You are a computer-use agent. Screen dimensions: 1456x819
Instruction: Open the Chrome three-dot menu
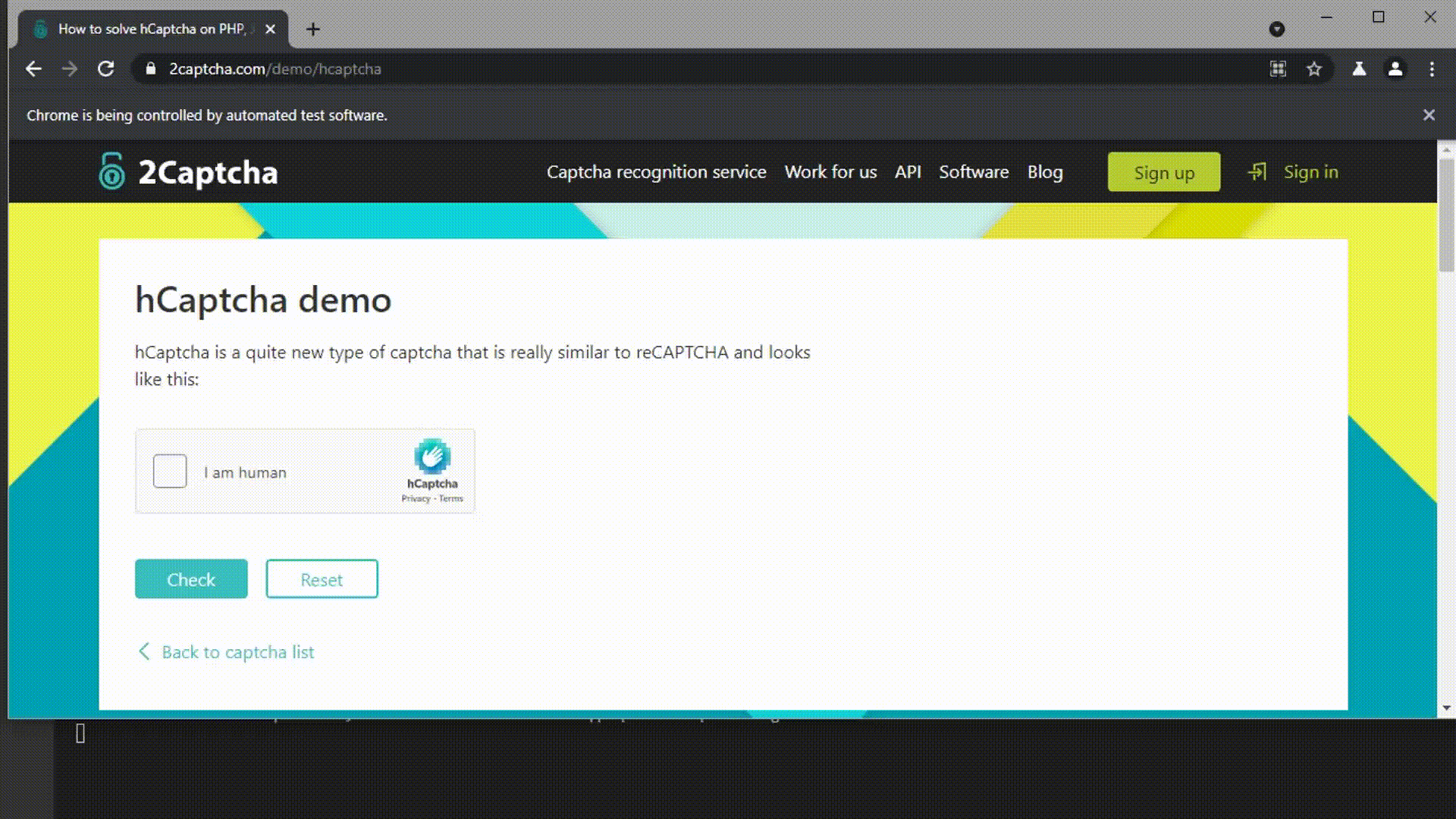coord(1432,69)
